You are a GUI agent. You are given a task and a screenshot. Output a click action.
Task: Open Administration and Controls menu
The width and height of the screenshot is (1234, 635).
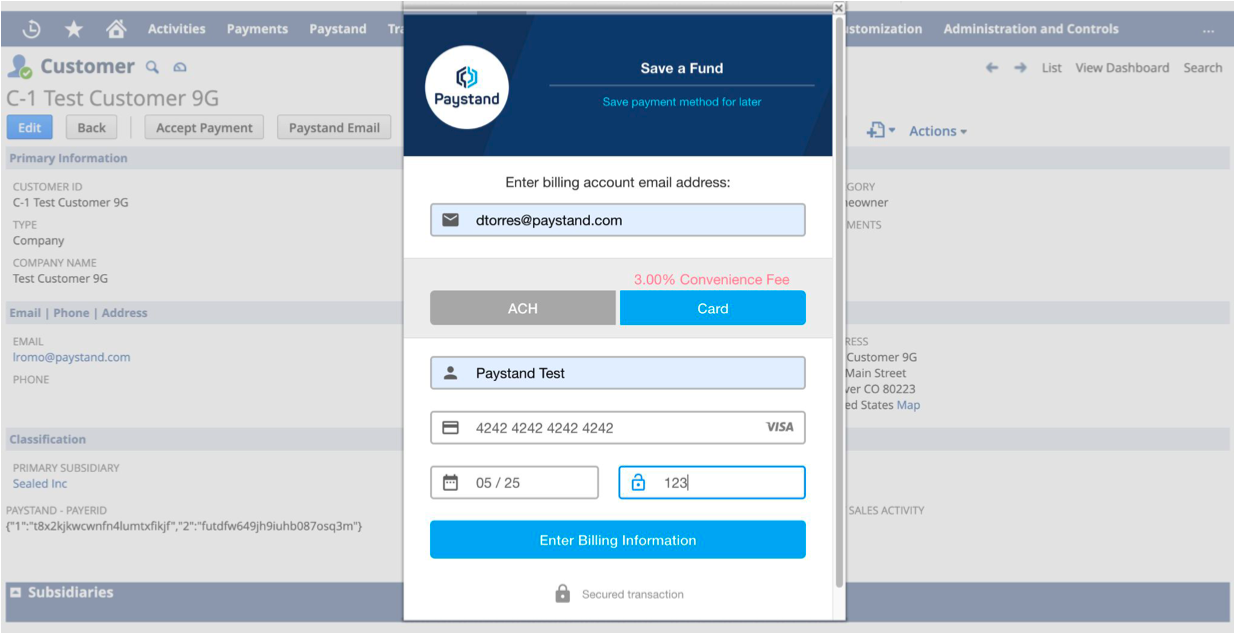(x=1031, y=29)
